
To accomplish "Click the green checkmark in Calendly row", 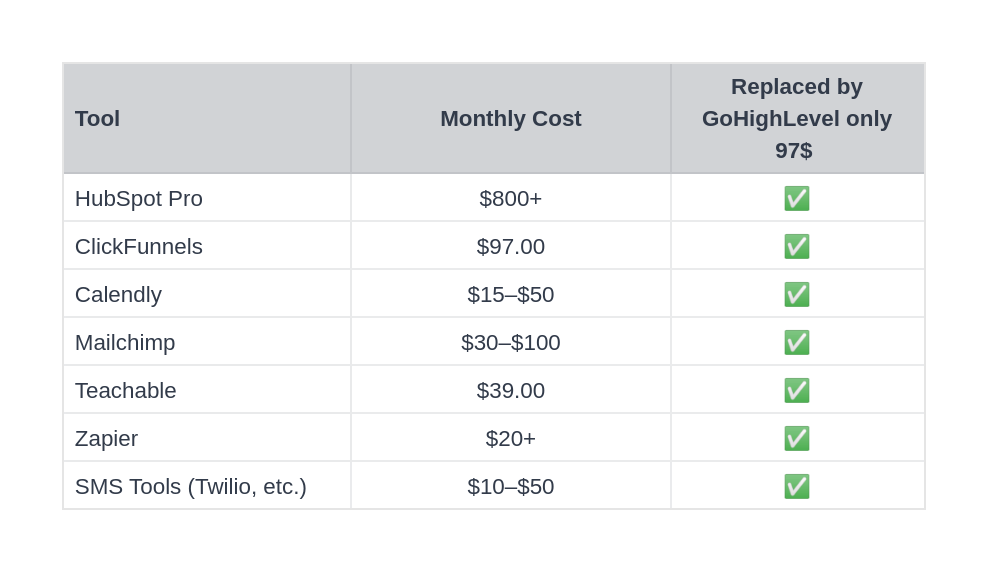I will 796,294.
